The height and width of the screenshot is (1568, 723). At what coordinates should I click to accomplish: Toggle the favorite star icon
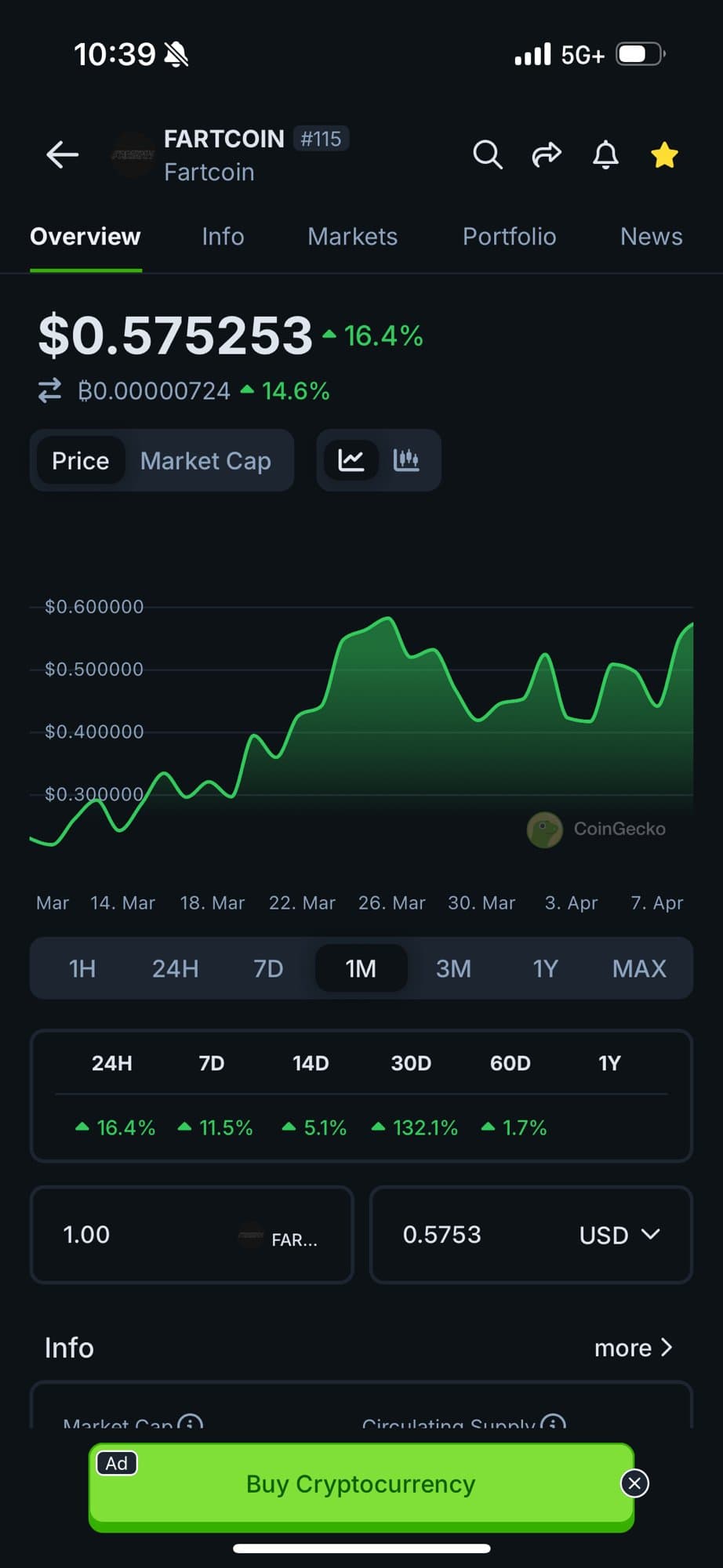coord(664,154)
